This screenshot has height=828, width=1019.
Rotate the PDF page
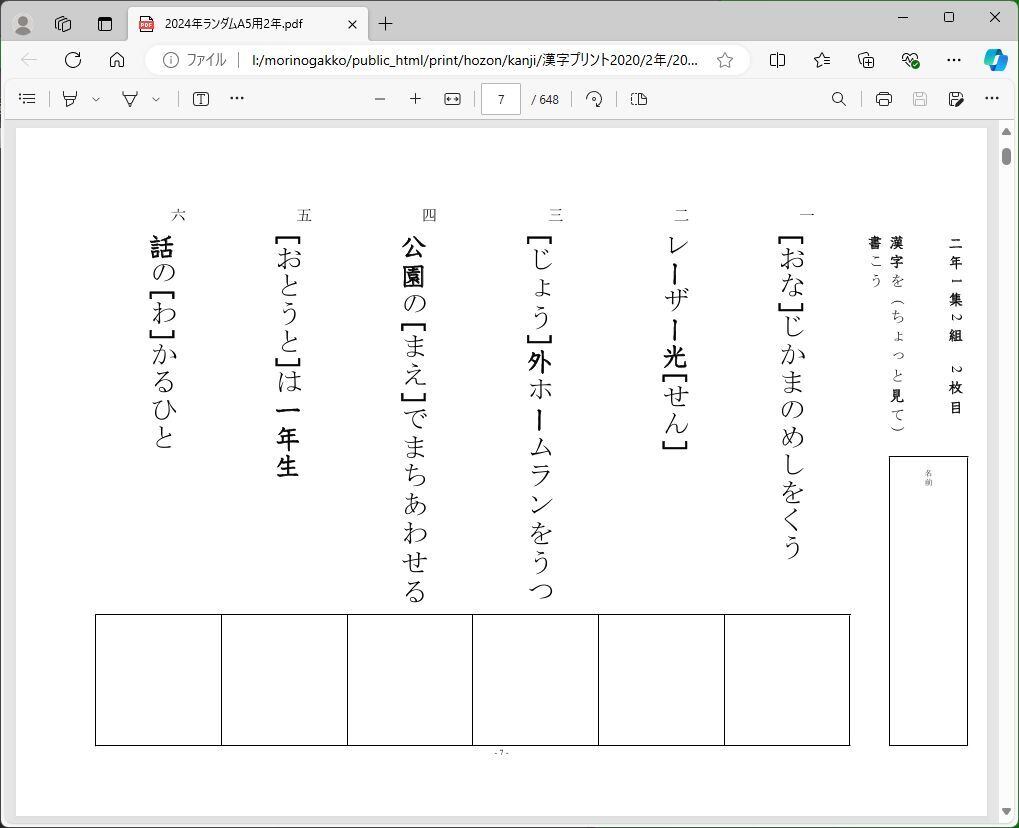[594, 99]
